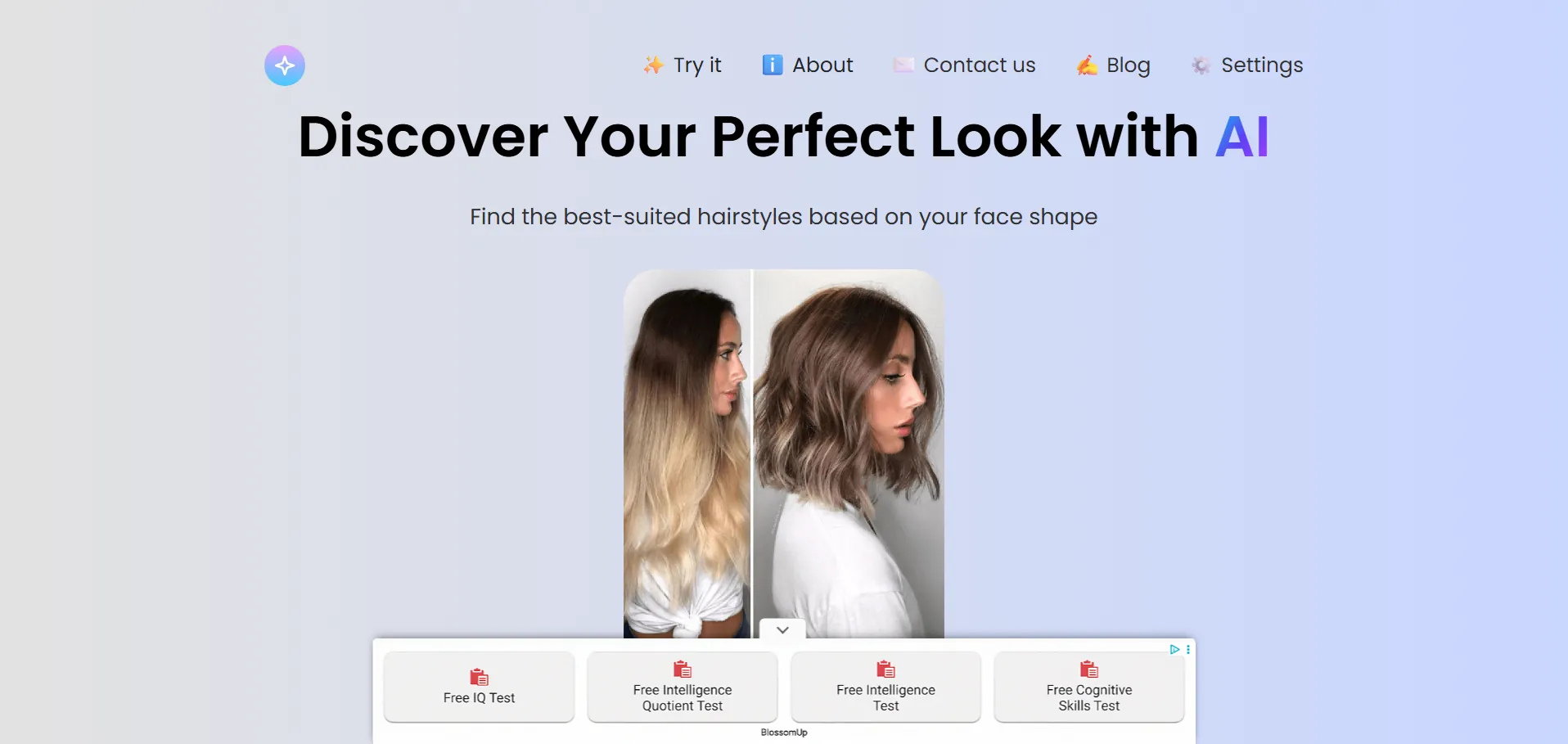Click the blue info icon beside About
Image resolution: width=1568 pixels, height=744 pixels.
click(x=773, y=65)
